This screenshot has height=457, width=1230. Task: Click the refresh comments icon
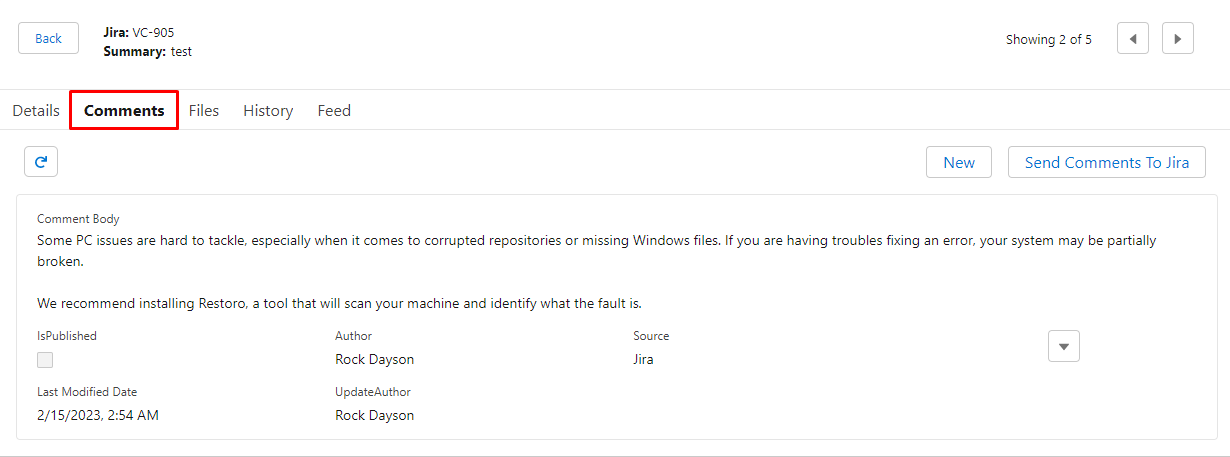(41, 161)
